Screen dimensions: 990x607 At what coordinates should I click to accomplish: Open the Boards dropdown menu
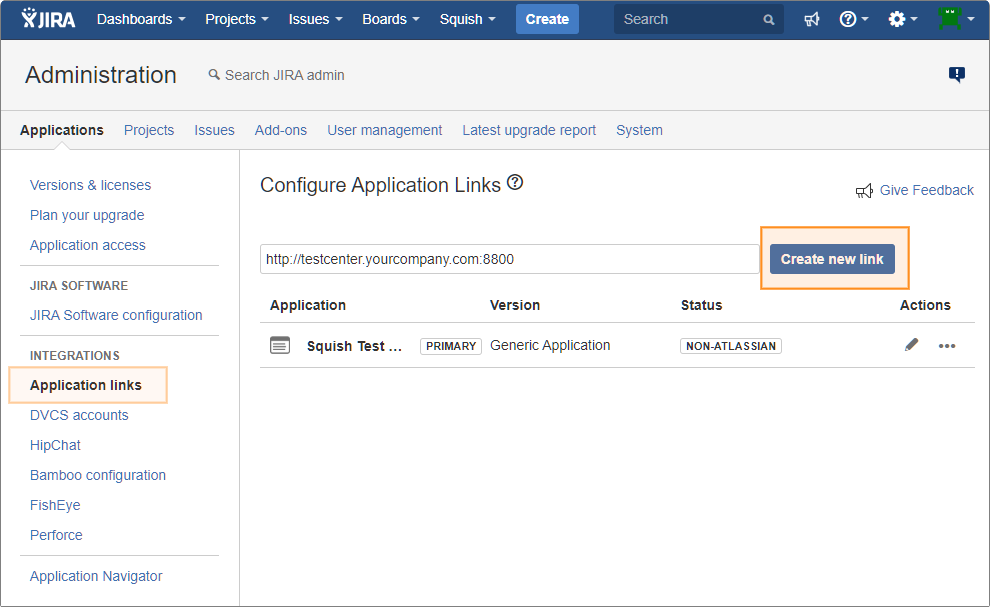point(391,19)
